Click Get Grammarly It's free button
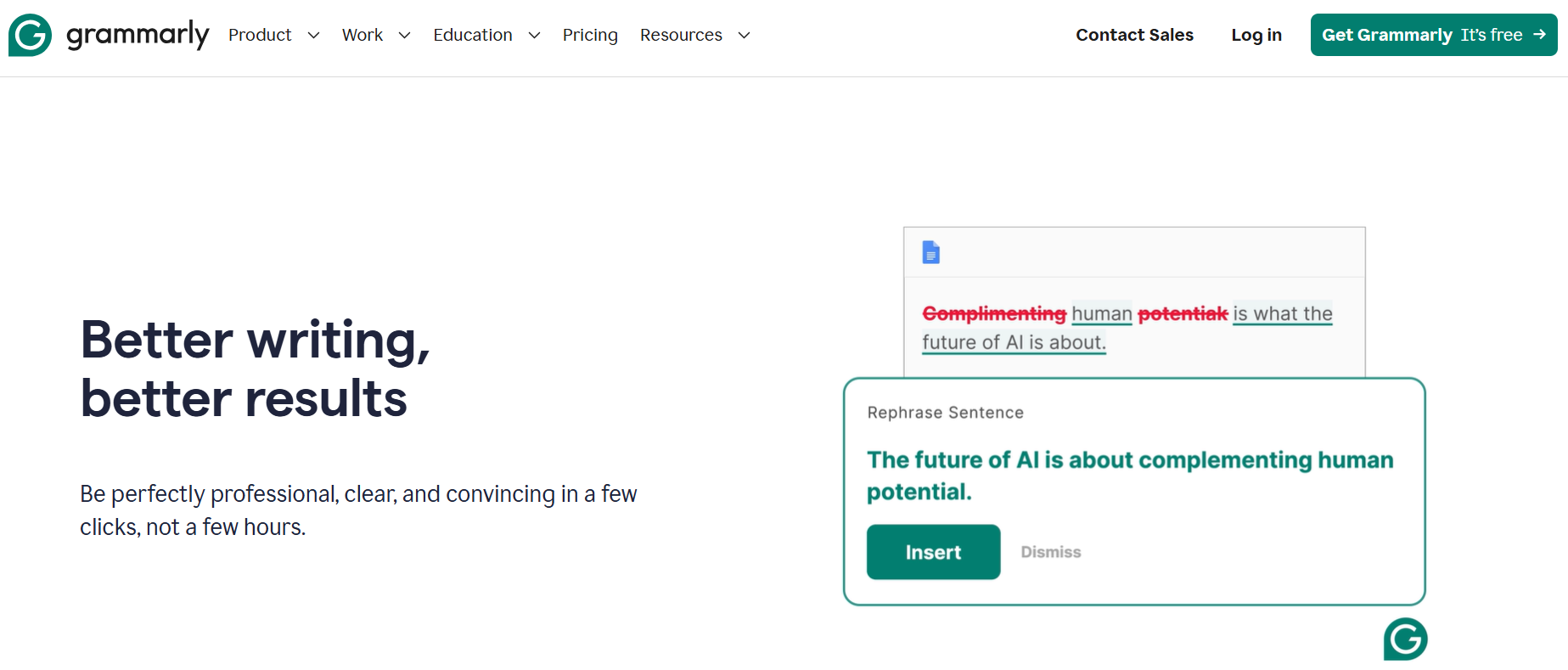Screen dimensions: 1568x670 pos(1434,35)
